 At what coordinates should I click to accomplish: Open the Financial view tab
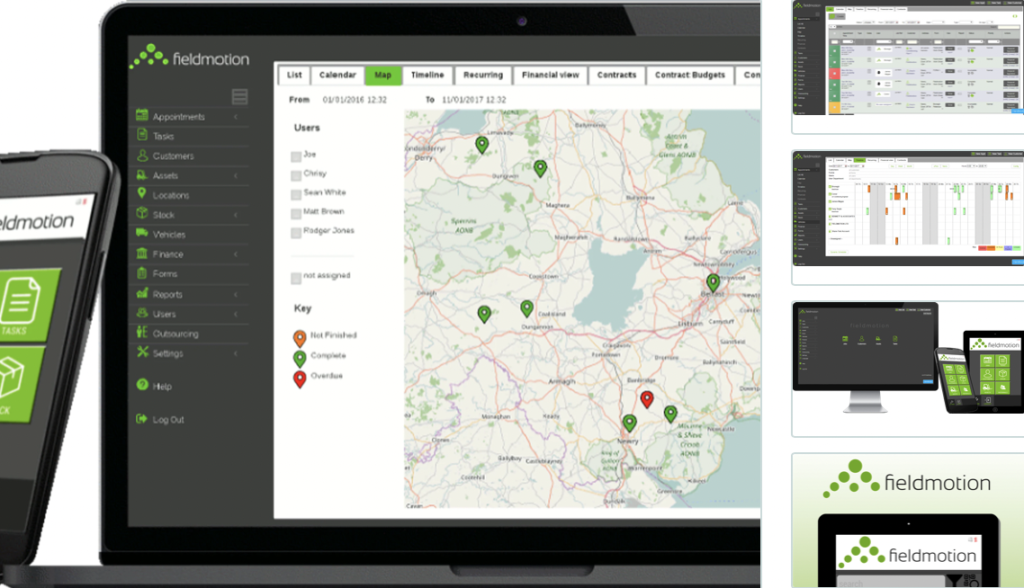click(551, 75)
